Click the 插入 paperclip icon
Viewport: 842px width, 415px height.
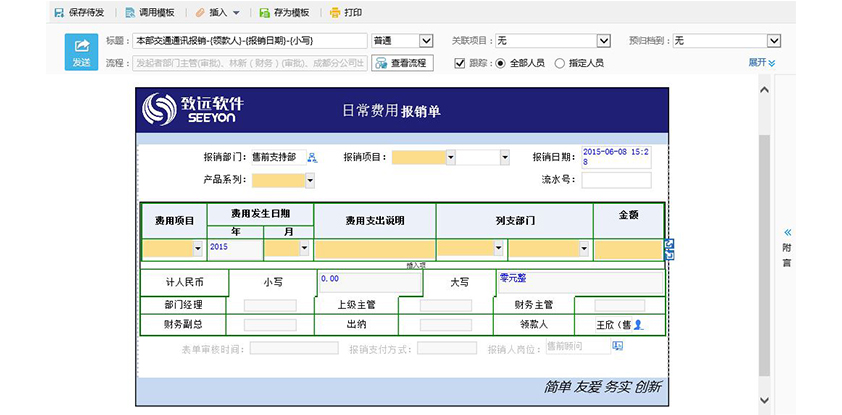click(x=200, y=12)
